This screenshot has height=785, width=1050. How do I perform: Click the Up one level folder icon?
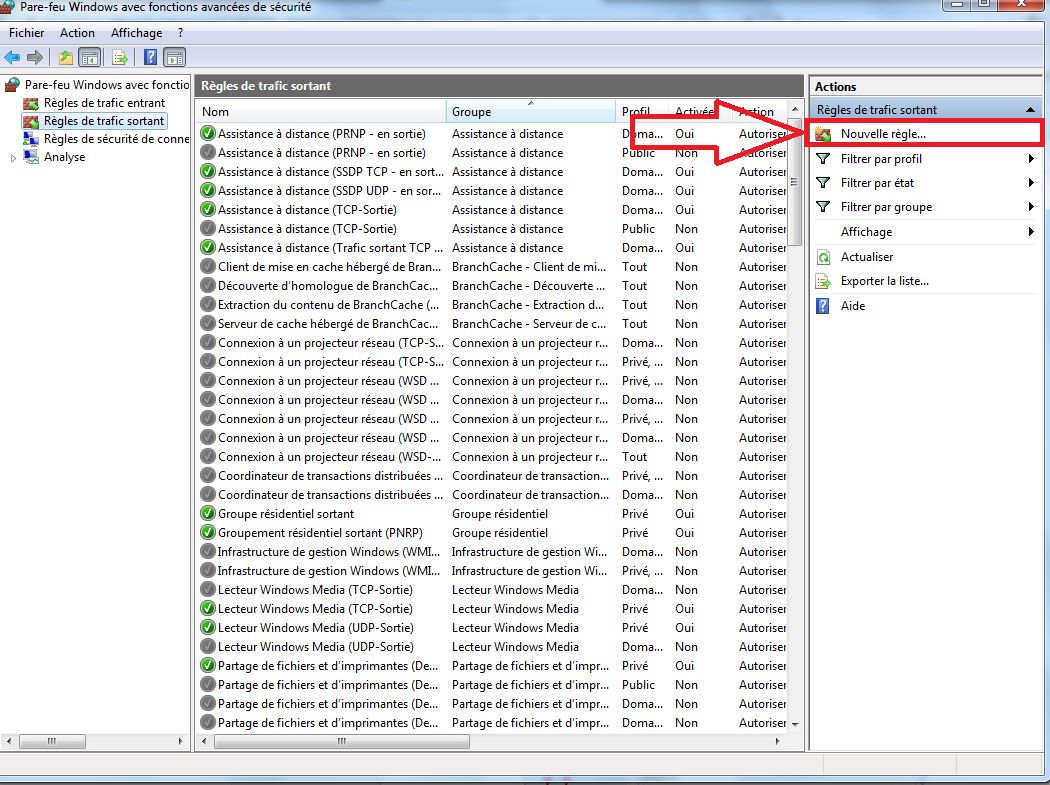pyautogui.click(x=66, y=58)
